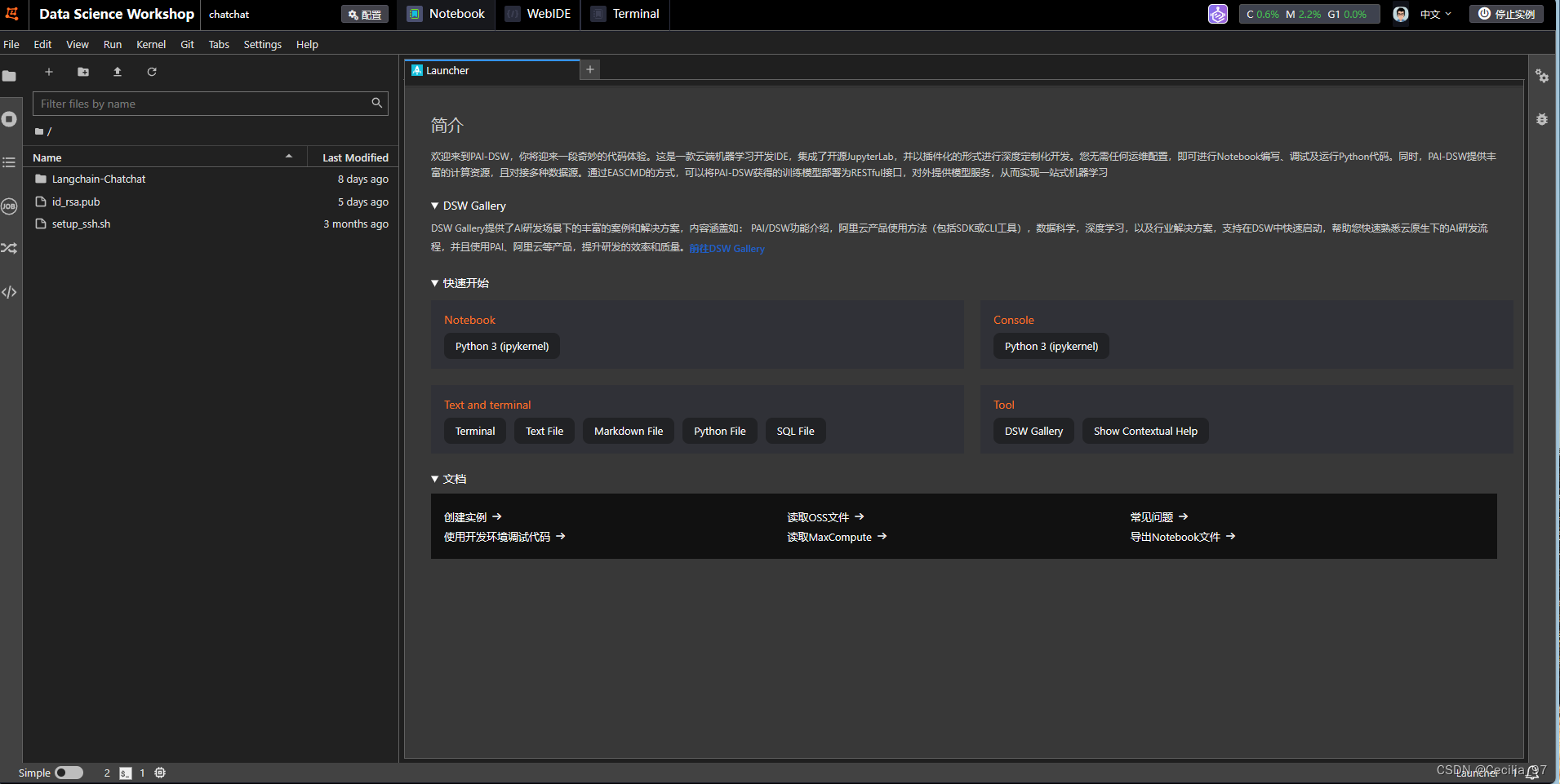Open the 创建实例 documentation link

[473, 517]
